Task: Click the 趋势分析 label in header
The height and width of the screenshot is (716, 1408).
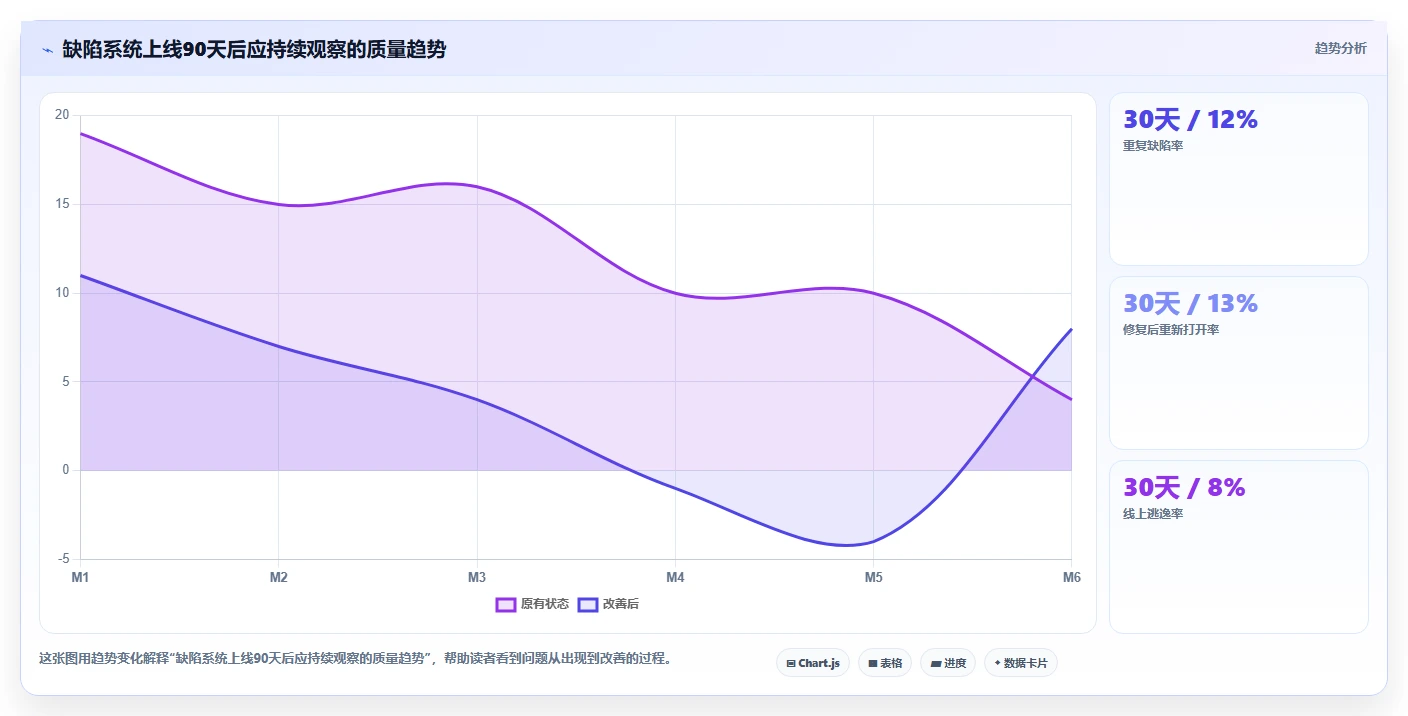Action: (1340, 48)
